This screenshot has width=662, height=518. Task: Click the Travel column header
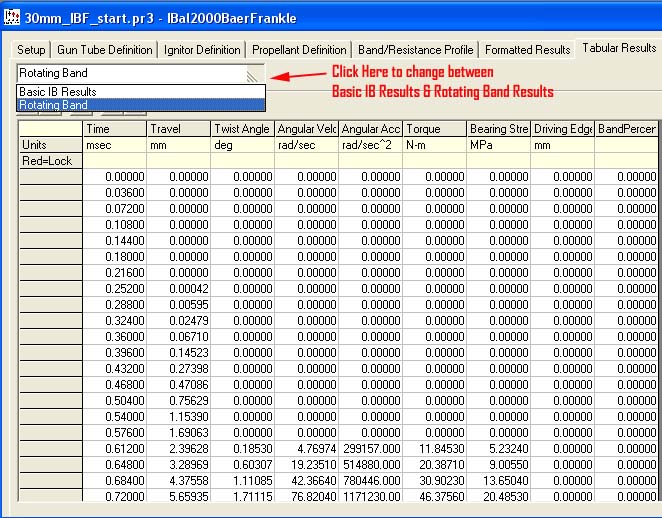tap(178, 129)
